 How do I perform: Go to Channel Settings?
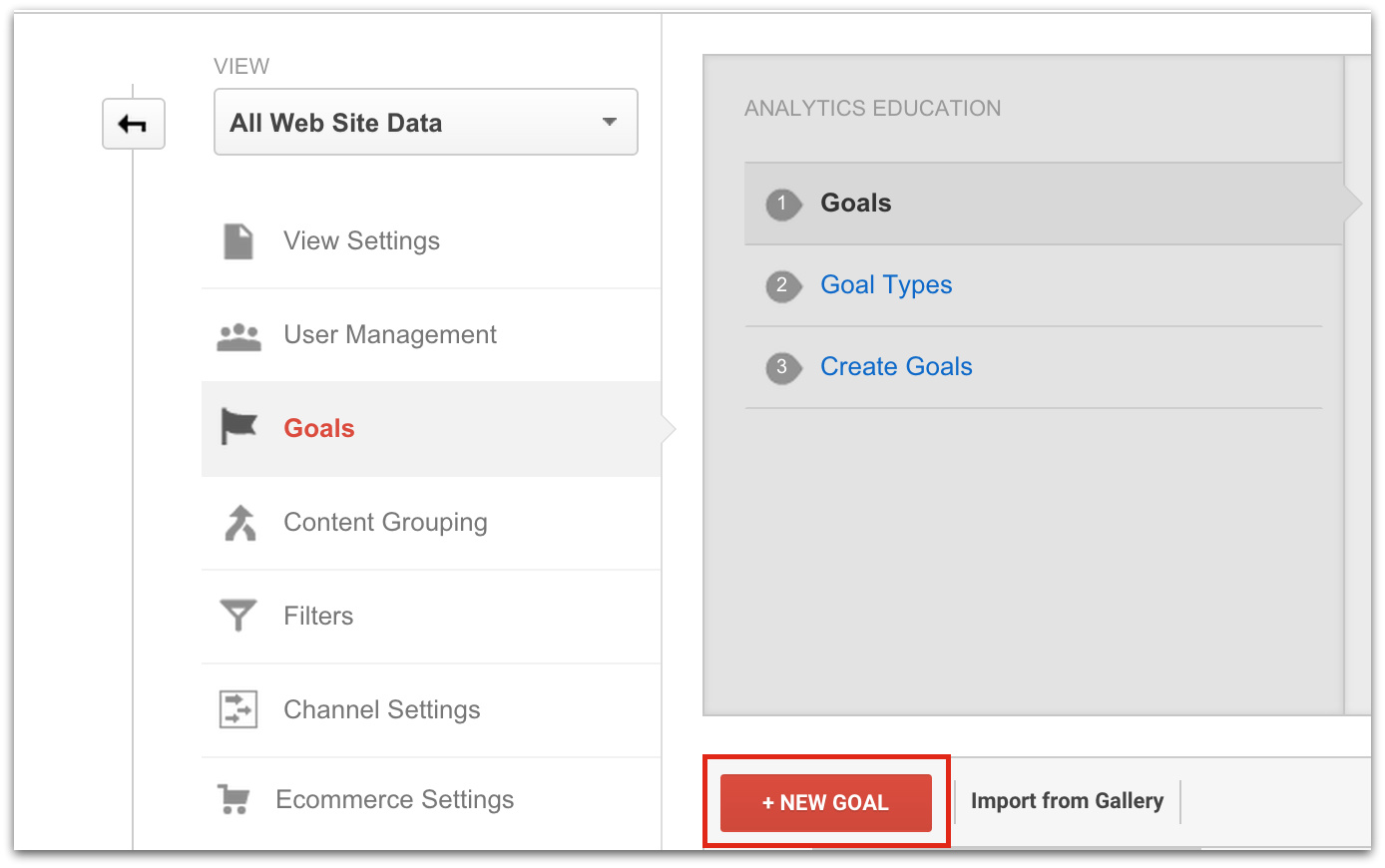pos(381,709)
